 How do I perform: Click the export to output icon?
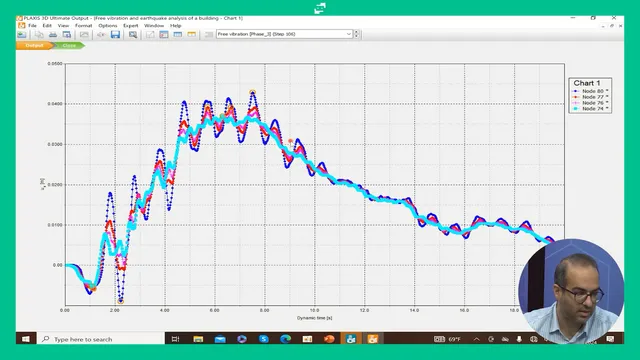[67, 35]
